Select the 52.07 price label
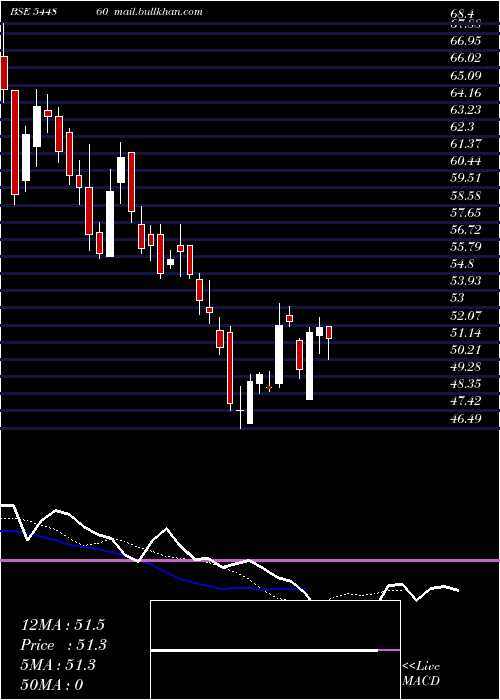500x700 pixels. pos(466,316)
